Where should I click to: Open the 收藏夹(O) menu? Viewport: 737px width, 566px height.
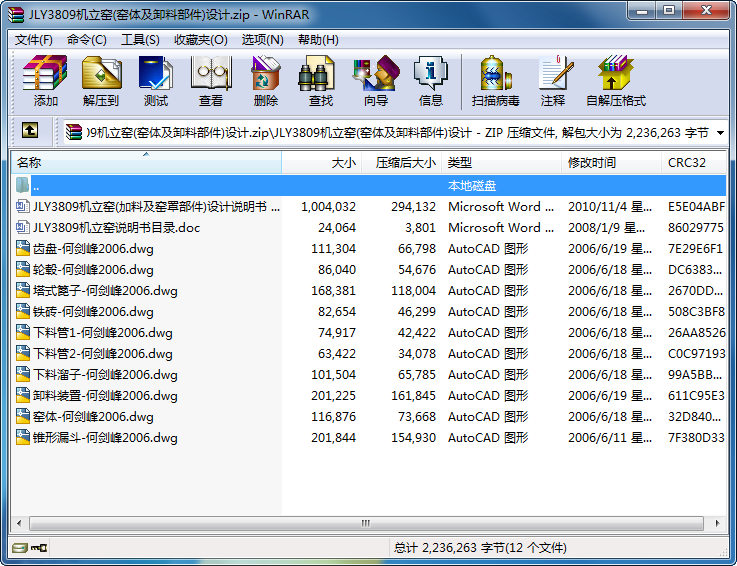click(x=201, y=39)
